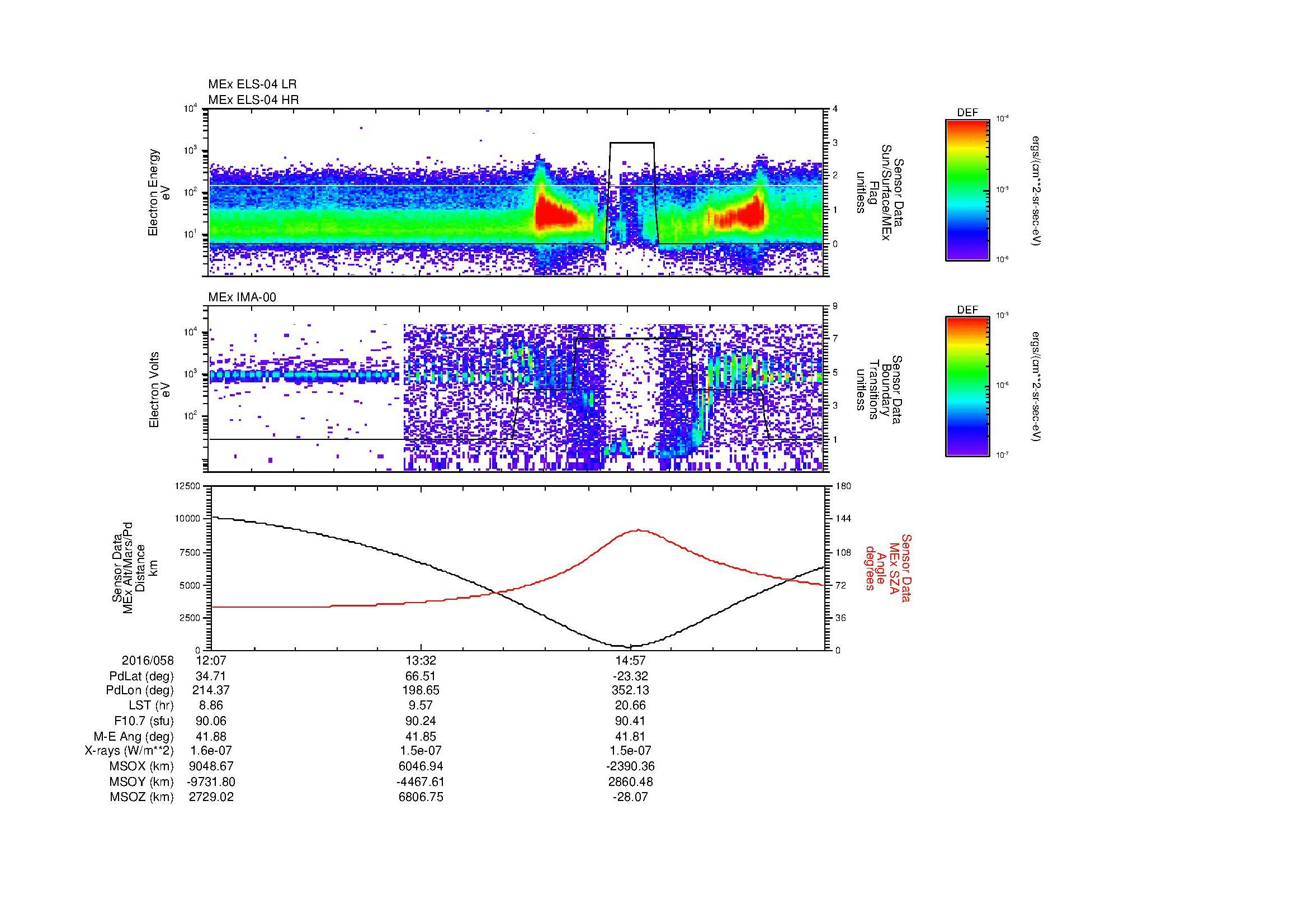Select LST value 8.86
Image resolution: width=1308 pixels, height=924 pixels.
[x=211, y=705]
